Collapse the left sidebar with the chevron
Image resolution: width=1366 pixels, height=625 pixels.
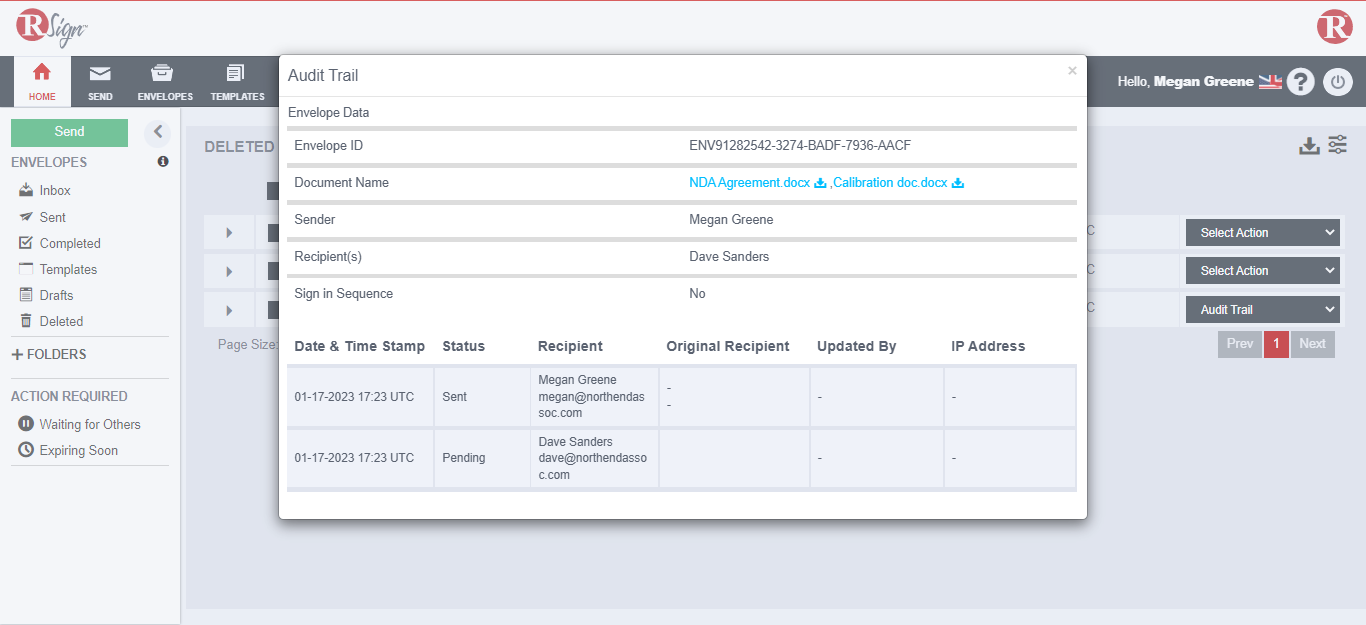coord(158,132)
